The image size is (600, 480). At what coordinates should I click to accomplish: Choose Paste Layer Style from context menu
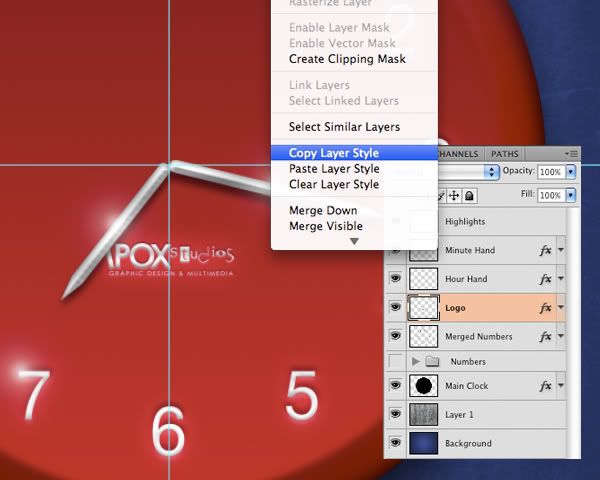point(334,169)
